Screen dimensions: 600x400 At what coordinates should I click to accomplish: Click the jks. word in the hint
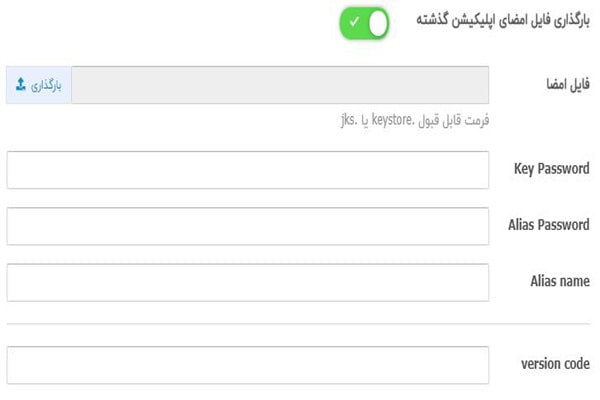[349, 121]
